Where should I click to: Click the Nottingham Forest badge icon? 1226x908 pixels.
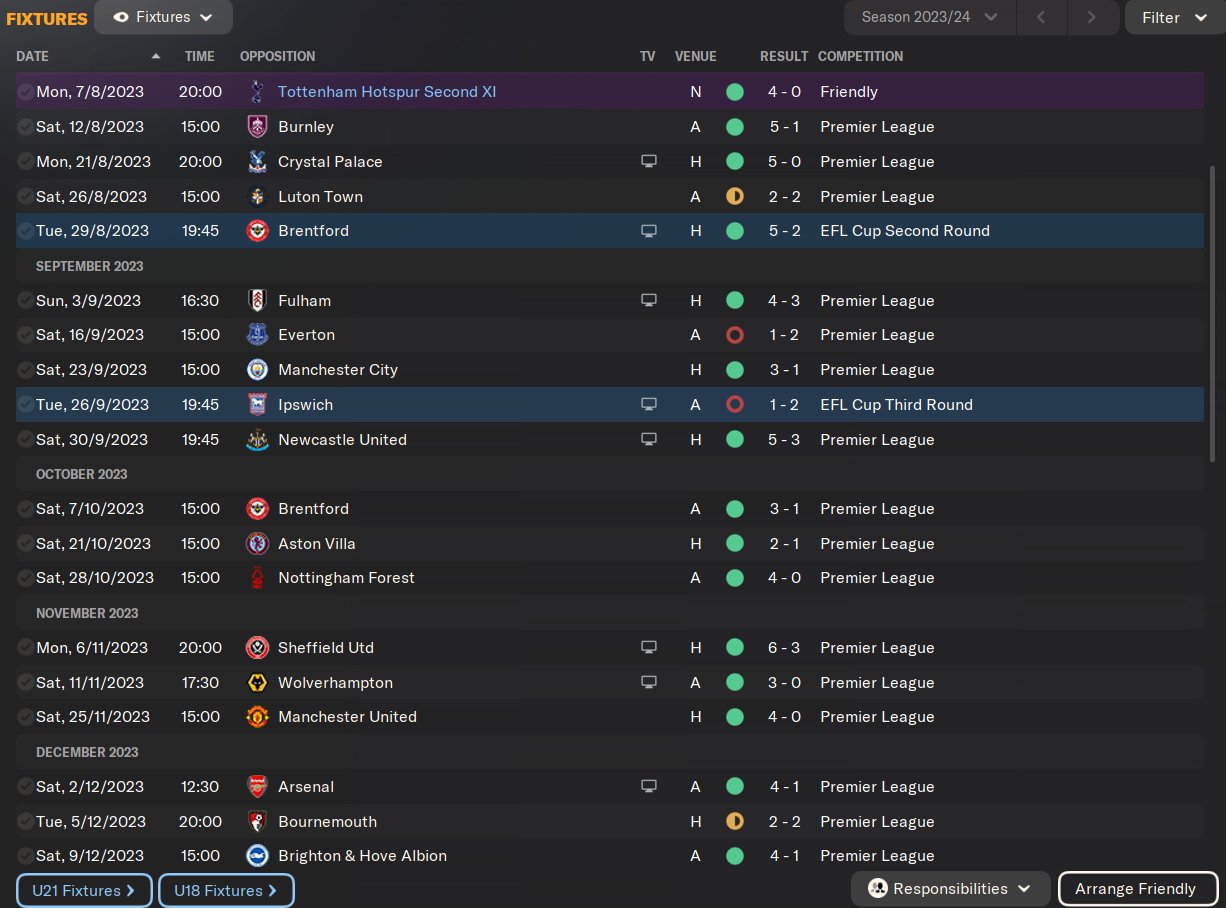(x=257, y=578)
